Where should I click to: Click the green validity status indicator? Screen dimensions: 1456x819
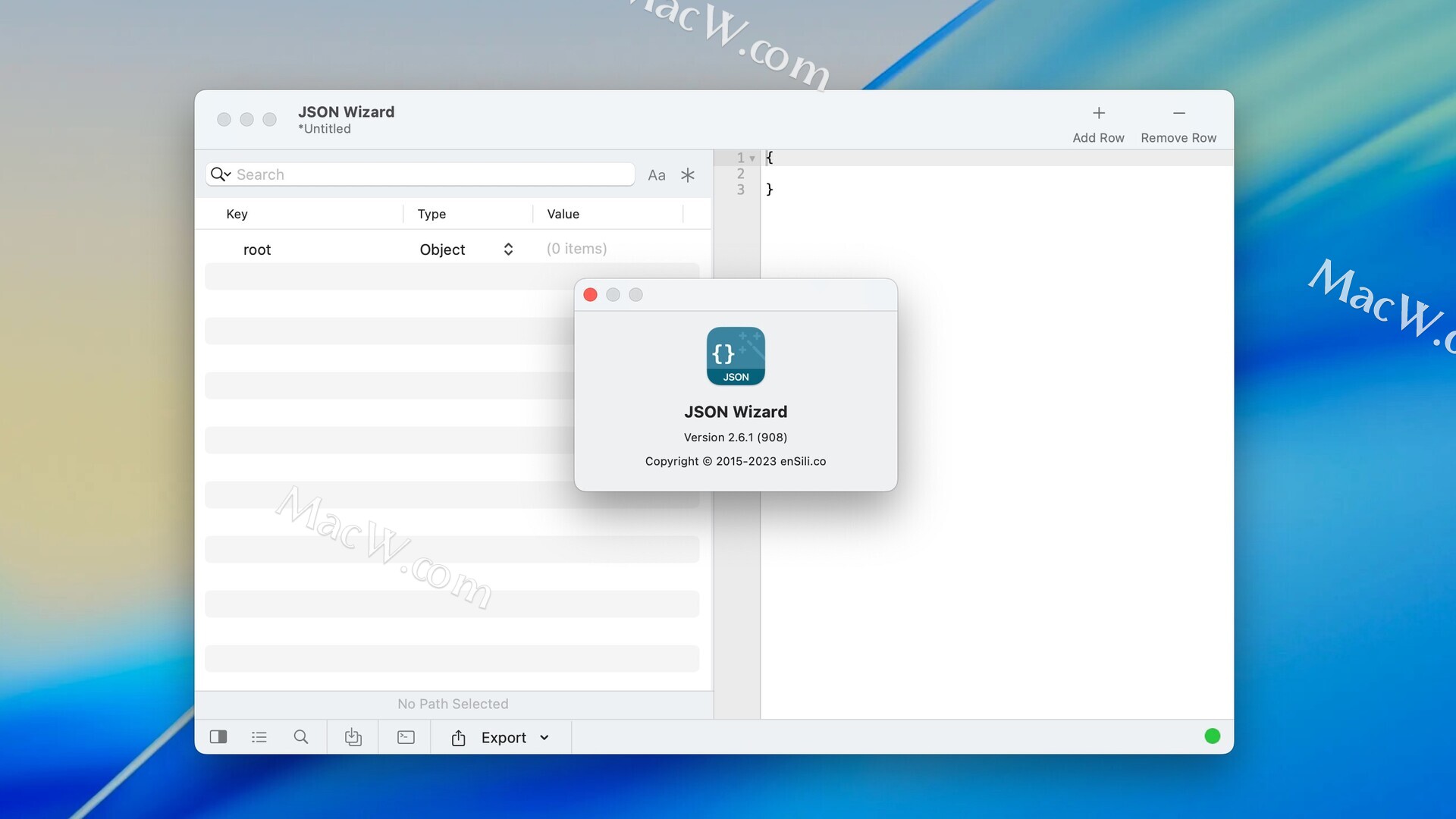coord(1212,736)
